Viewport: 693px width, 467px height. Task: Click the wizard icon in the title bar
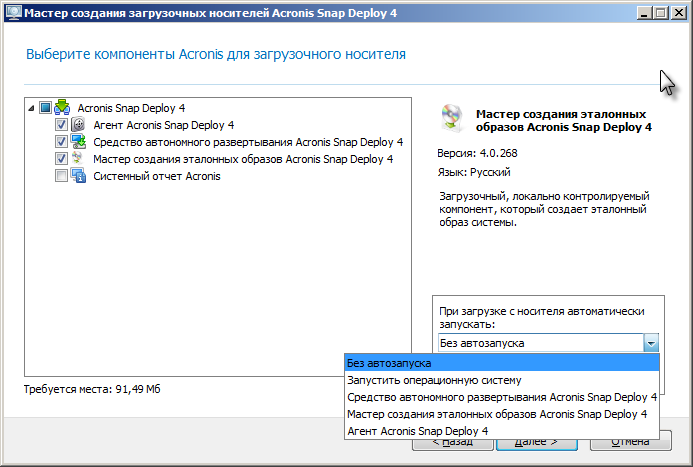point(13,13)
